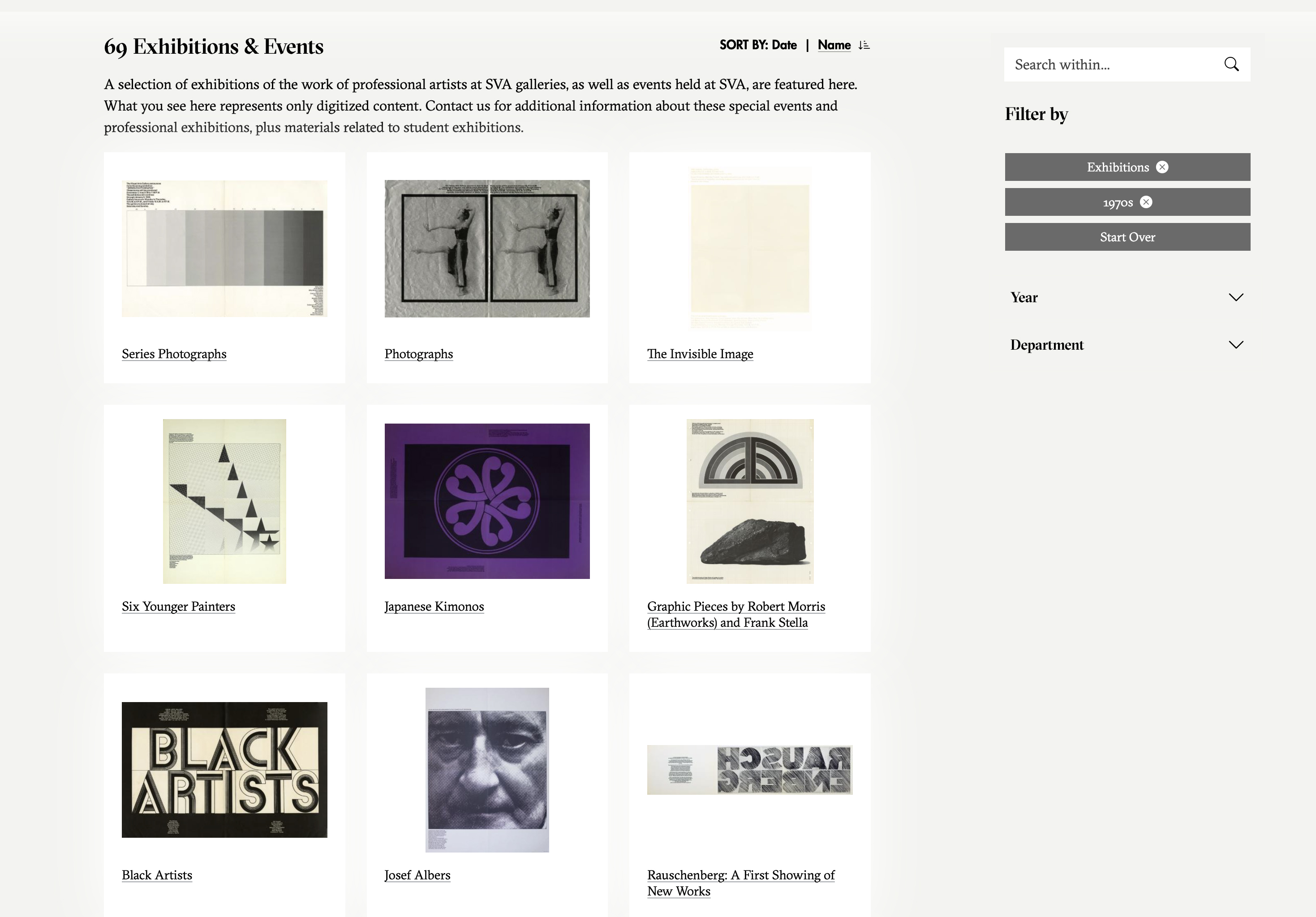Viewport: 1316px width, 917px height.
Task: Click the sort direction arrows icon beside Name
Action: (x=864, y=45)
